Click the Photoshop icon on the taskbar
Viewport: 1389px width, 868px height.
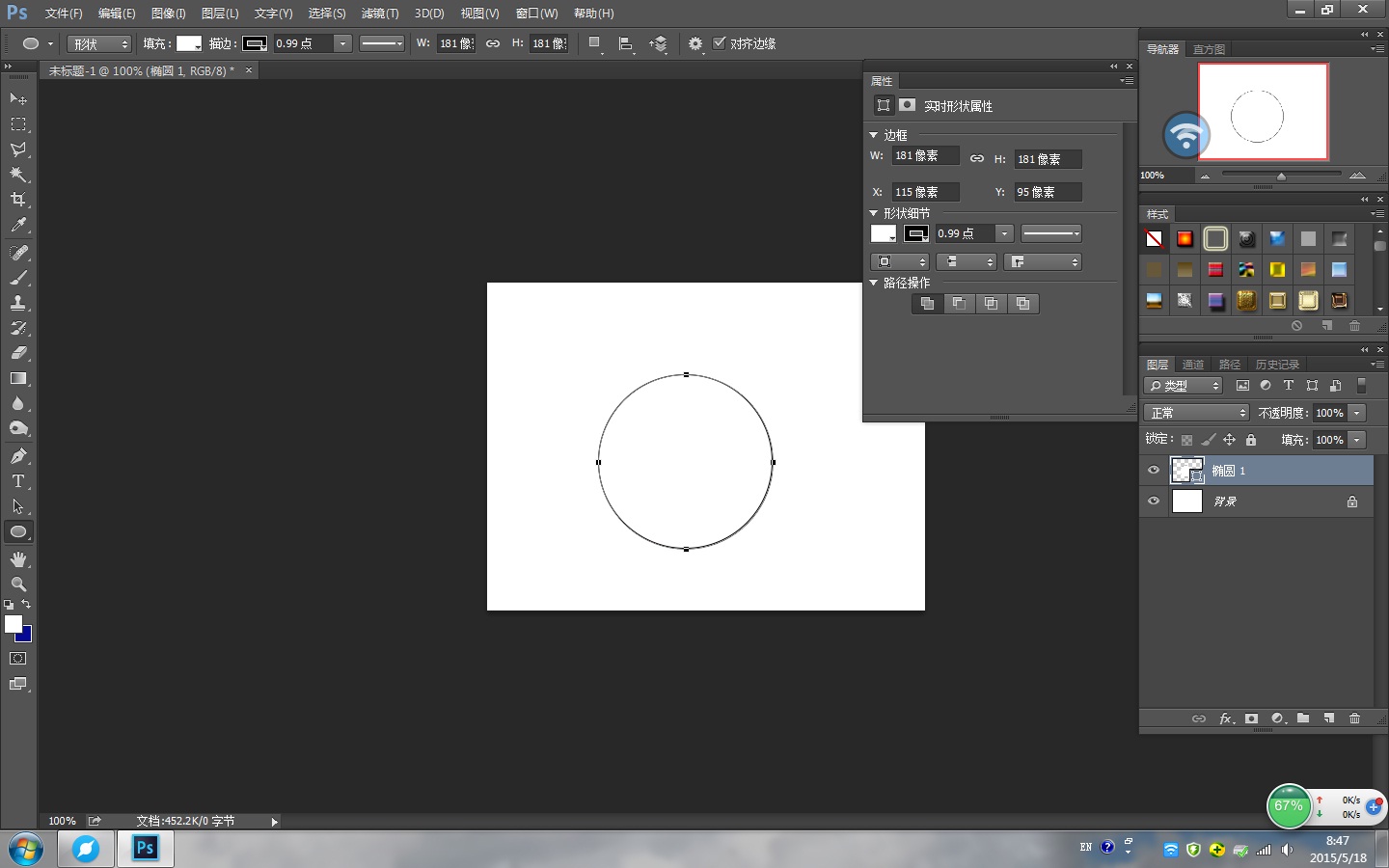pyautogui.click(x=145, y=849)
